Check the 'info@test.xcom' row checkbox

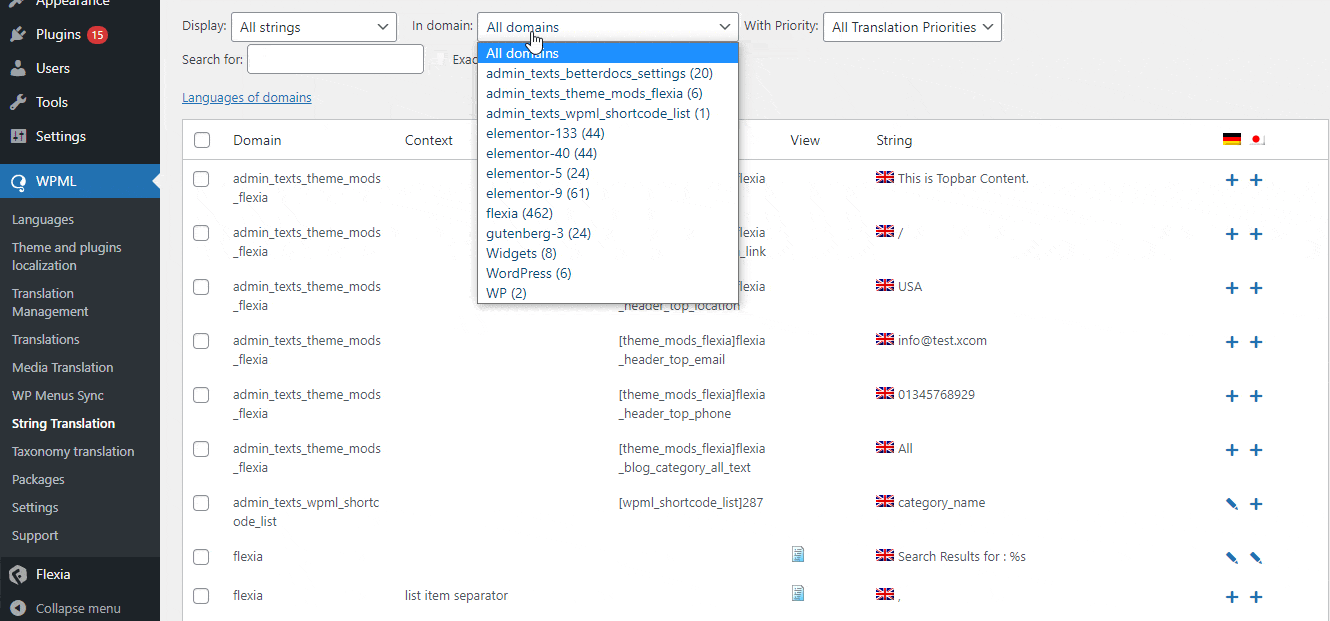(x=202, y=341)
